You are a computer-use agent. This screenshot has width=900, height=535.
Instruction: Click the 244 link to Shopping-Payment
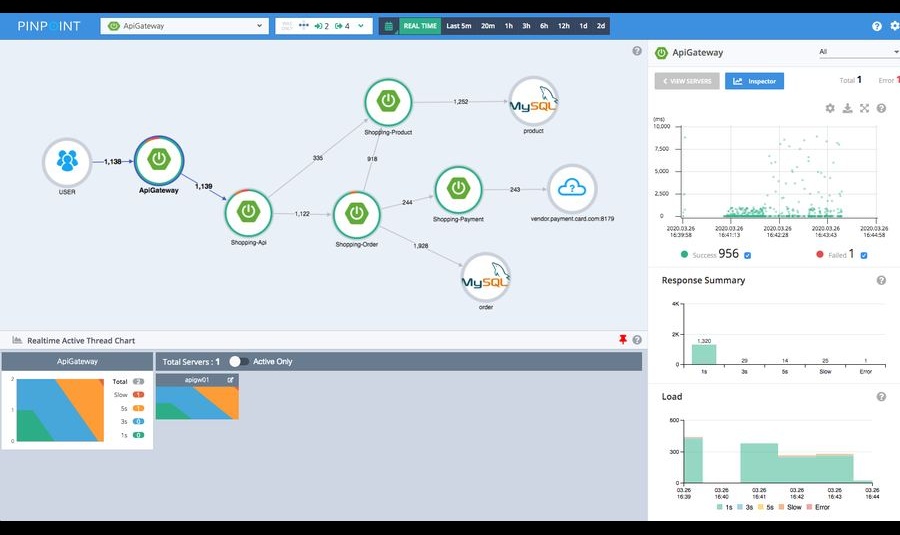point(408,202)
